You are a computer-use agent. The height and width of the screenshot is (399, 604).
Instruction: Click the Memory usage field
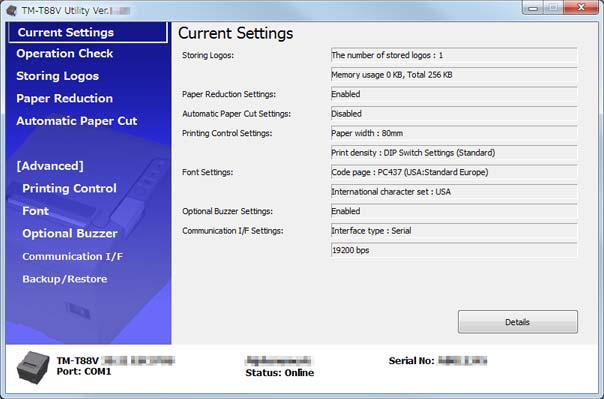[x=454, y=75]
